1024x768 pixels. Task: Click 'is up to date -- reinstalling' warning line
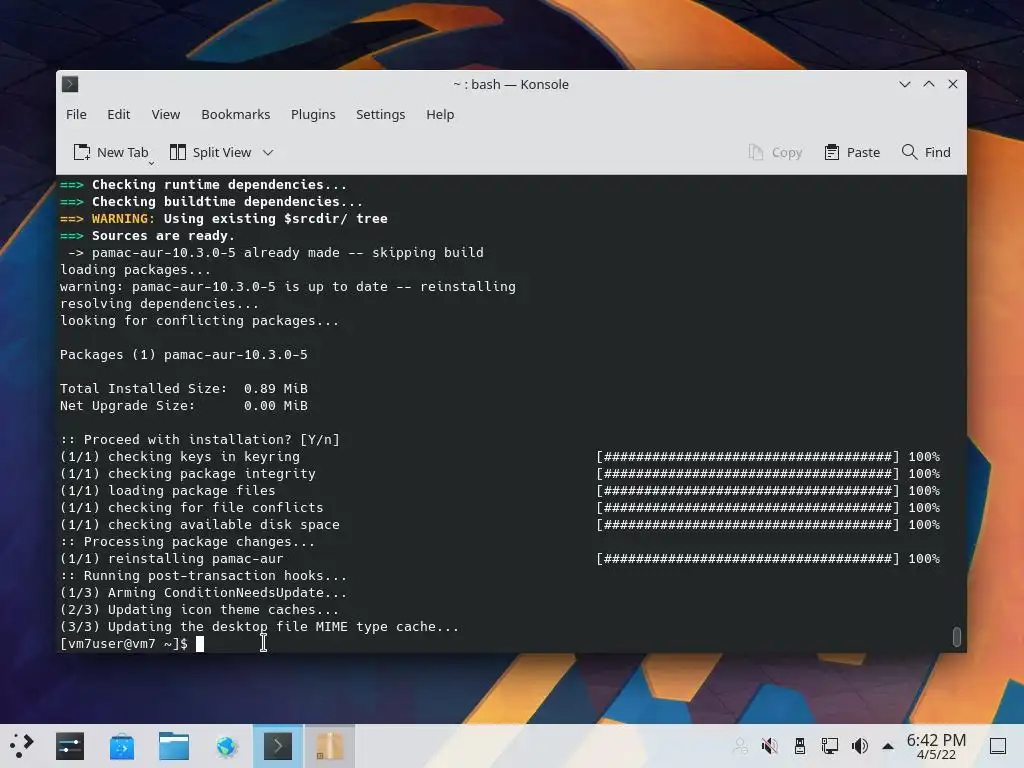tap(288, 287)
